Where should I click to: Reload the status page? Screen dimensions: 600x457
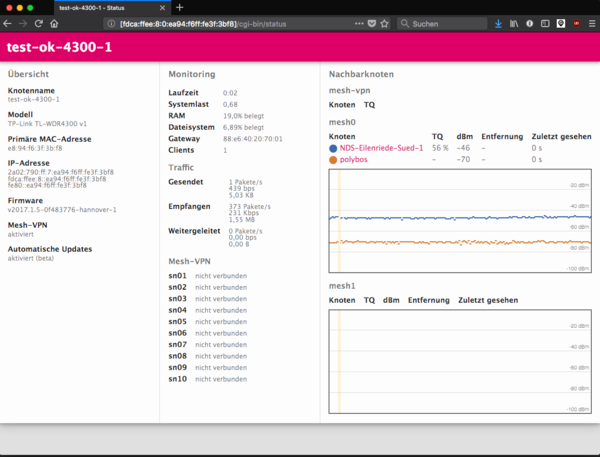(39, 22)
